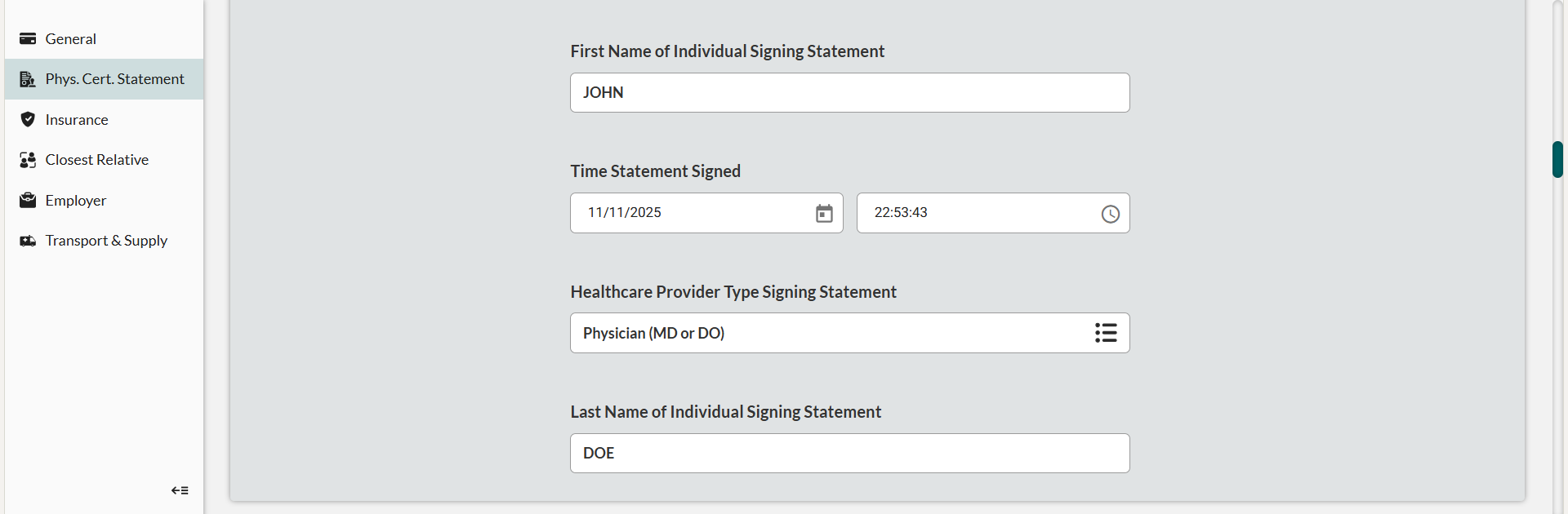This screenshot has width=1568, height=514.
Task: Click the First Name field containing JOHN
Action: click(849, 93)
